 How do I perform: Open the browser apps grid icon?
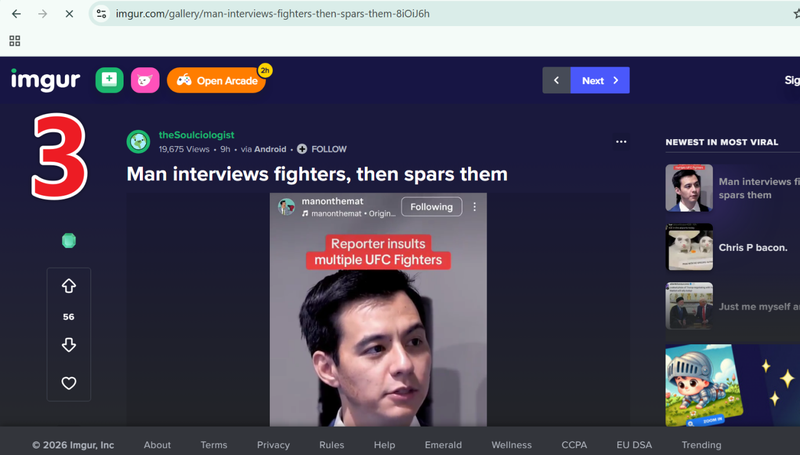[x=15, y=41]
